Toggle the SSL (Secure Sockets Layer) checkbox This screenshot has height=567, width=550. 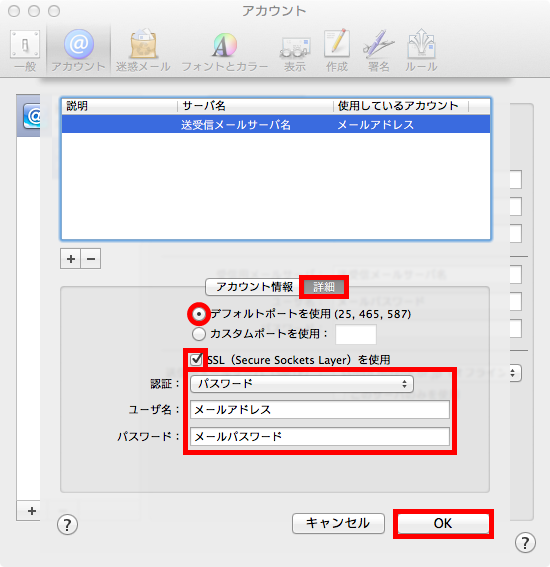pos(196,359)
